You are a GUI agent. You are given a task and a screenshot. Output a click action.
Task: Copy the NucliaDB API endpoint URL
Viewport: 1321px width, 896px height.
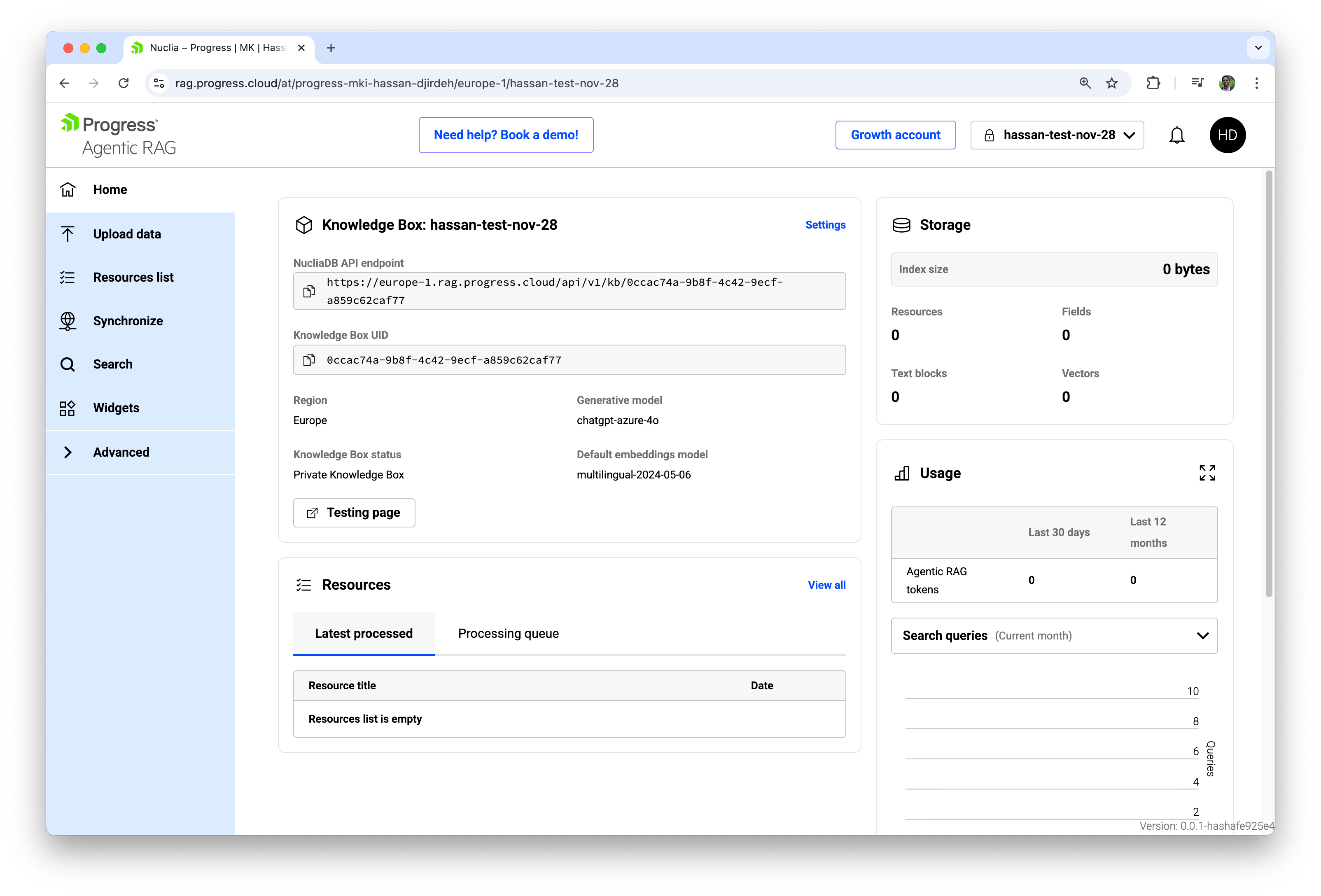click(x=309, y=291)
